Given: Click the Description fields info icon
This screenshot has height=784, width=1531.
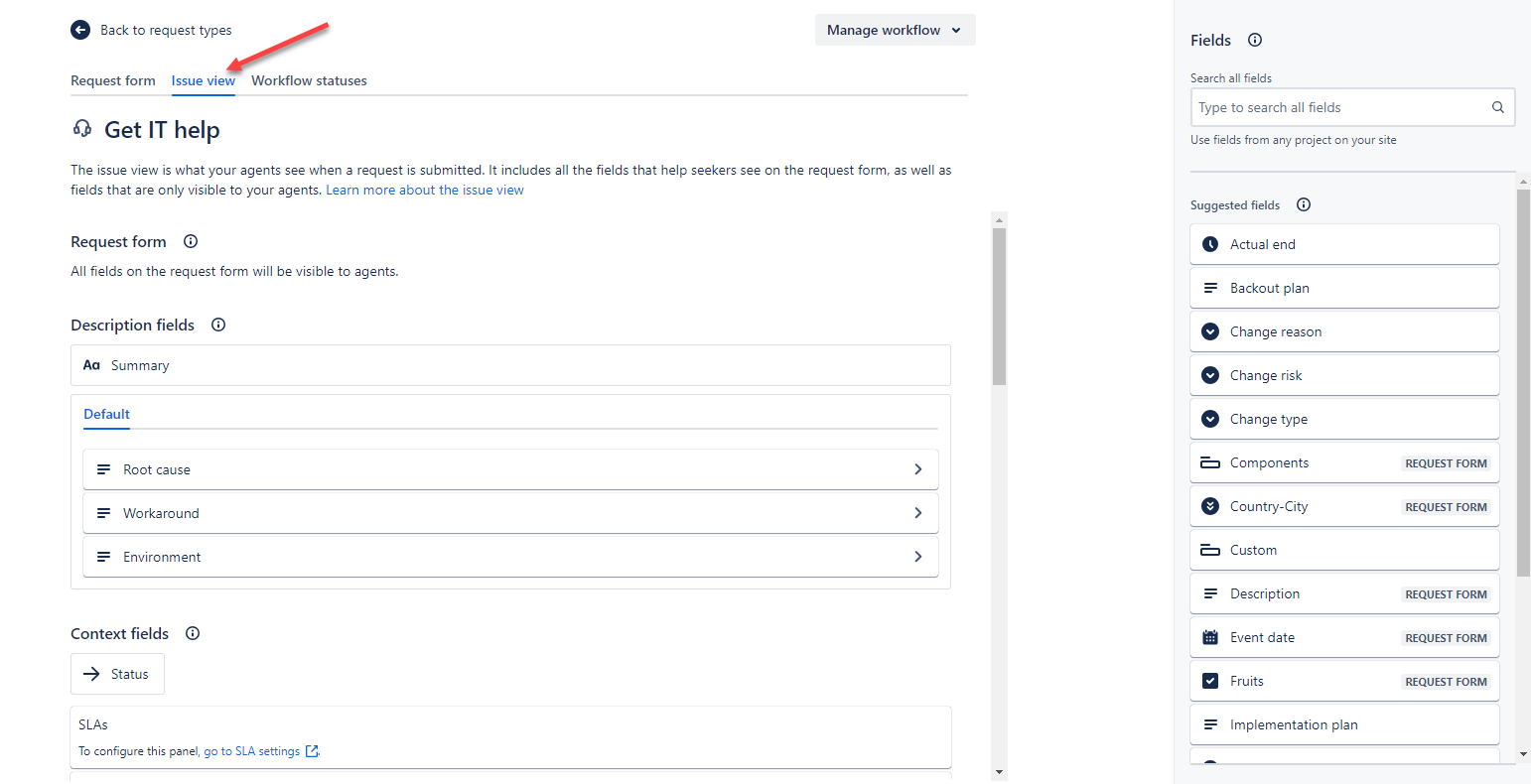Looking at the screenshot, I should [x=217, y=325].
